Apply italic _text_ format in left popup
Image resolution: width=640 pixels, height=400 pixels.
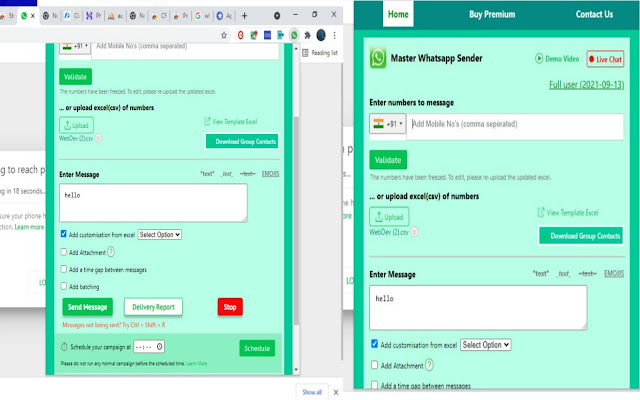coord(227,174)
